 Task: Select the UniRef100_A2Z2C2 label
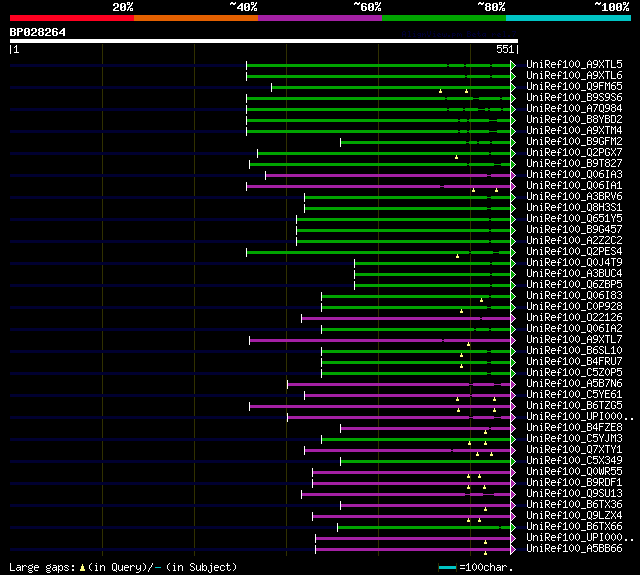(574, 241)
